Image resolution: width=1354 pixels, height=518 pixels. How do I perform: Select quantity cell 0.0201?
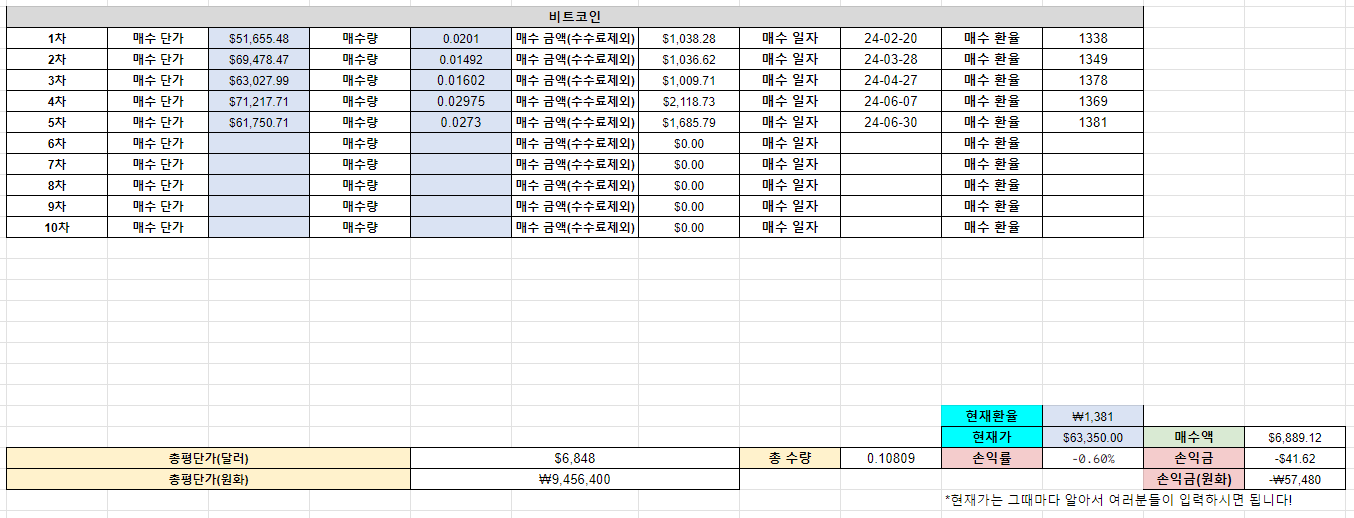tap(461, 38)
